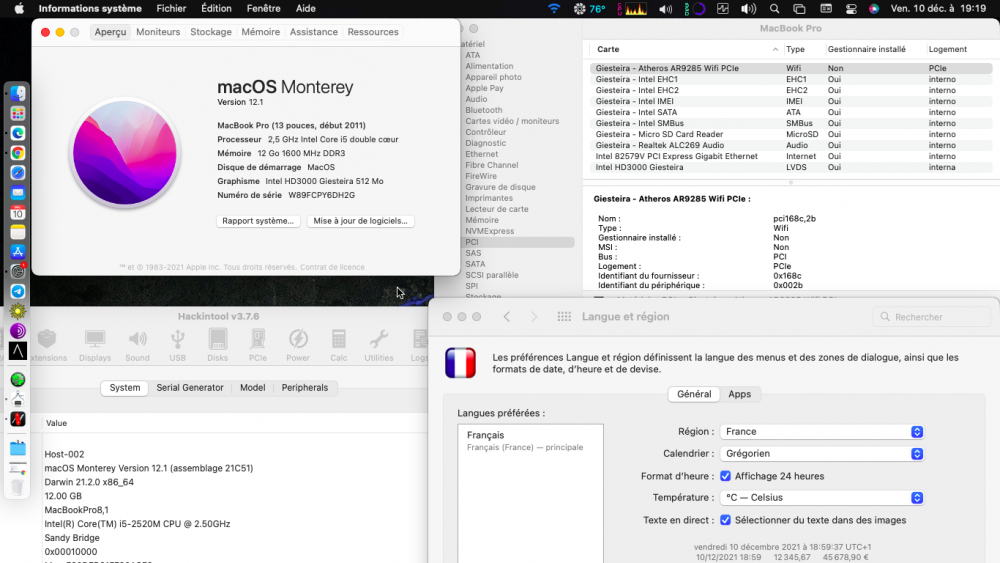Select the Giesteira - Realtek ALC269 Audio row
The image size is (1000, 563).
[791, 145]
